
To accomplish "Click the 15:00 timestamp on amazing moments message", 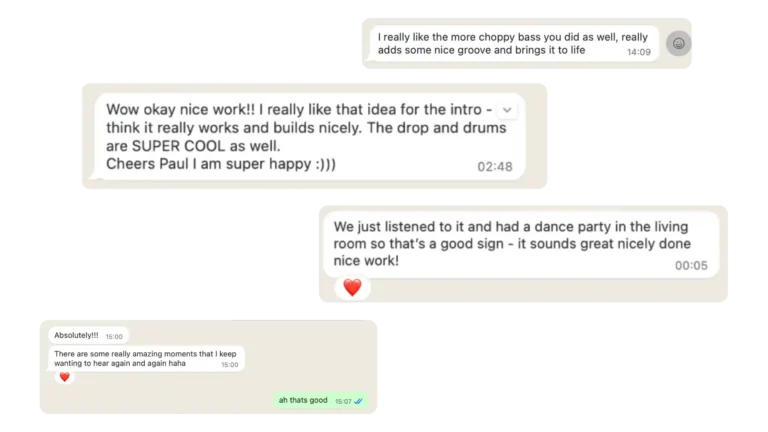I will click(x=229, y=365).
